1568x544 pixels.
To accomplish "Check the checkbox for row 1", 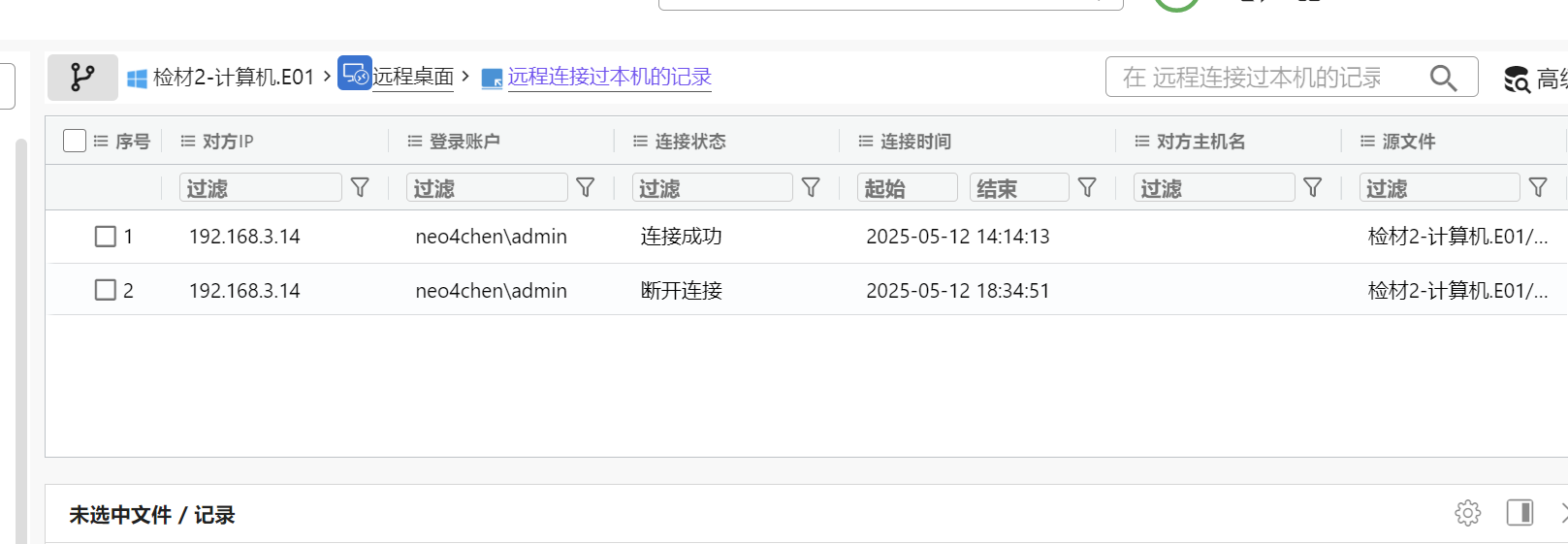I will coord(106,237).
